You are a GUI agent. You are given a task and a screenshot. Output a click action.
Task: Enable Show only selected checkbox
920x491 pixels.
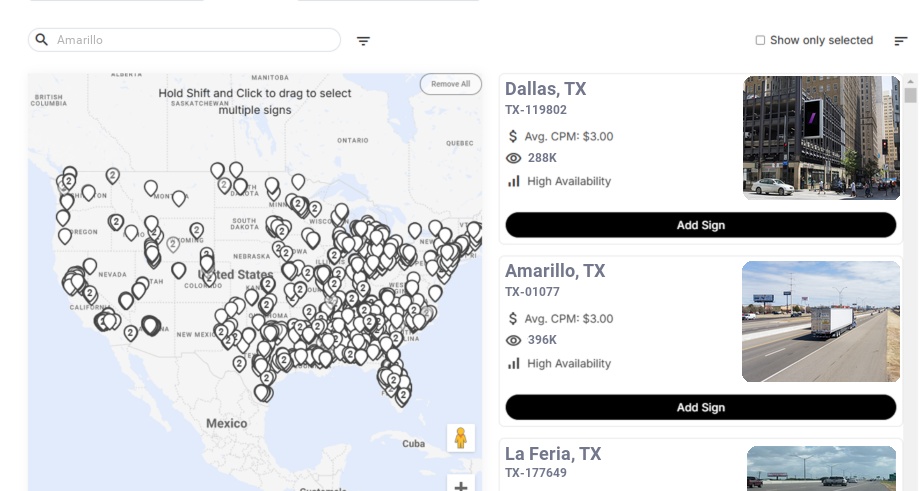click(x=760, y=41)
